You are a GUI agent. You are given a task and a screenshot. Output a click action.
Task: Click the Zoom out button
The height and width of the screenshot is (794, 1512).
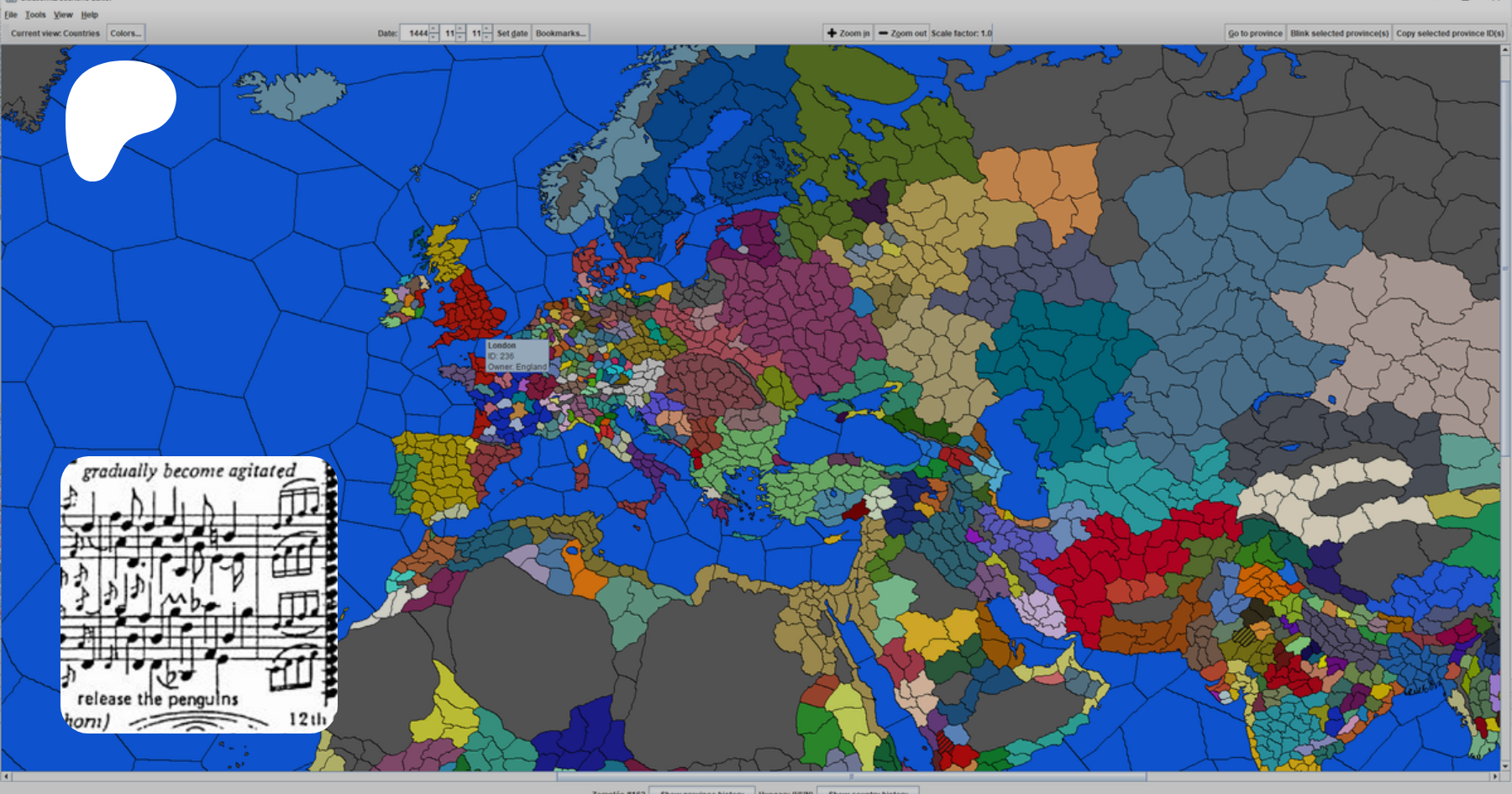click(902, 34)
